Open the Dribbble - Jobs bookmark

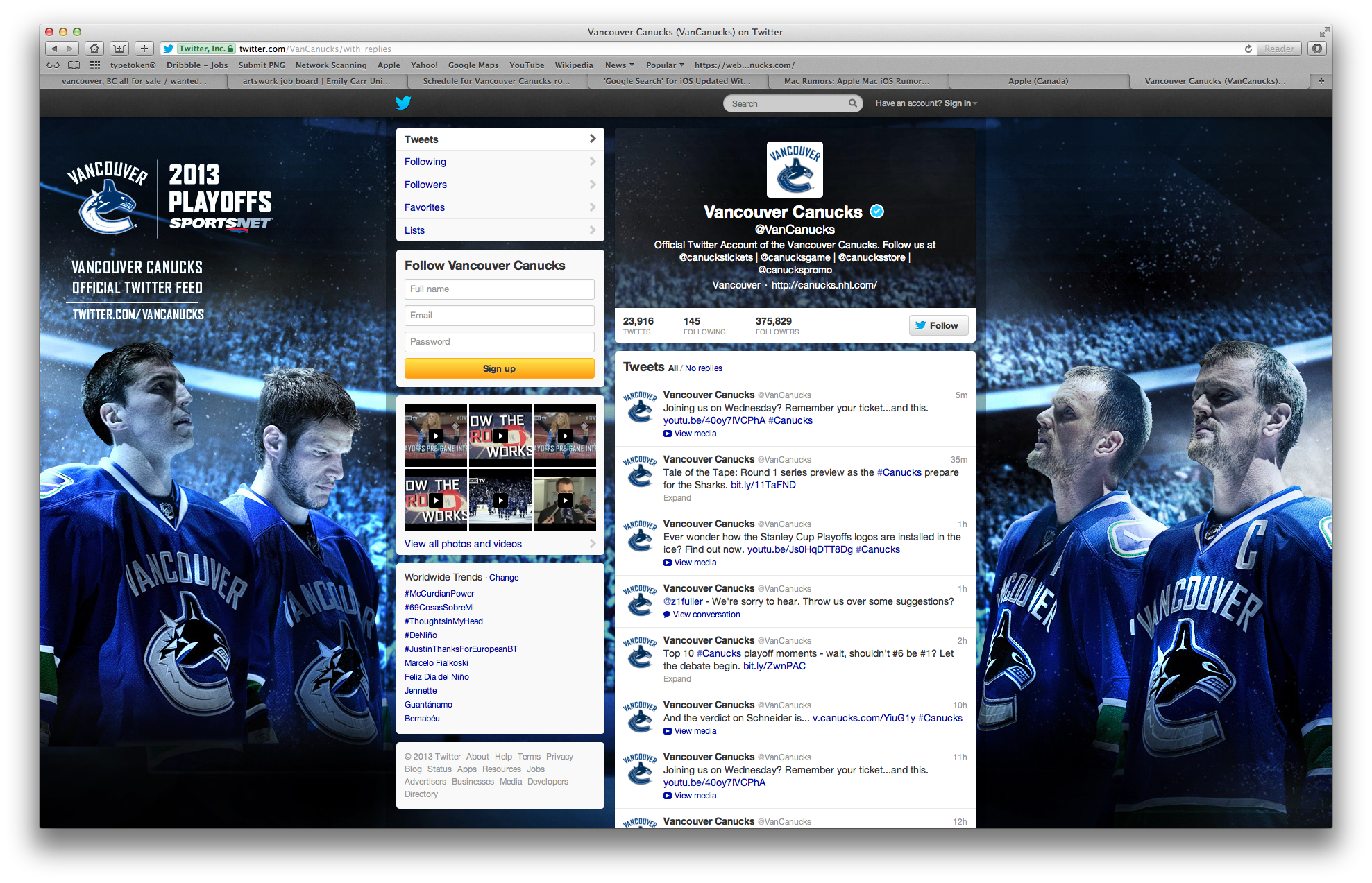pyautogui.click(x=197, y=65)
